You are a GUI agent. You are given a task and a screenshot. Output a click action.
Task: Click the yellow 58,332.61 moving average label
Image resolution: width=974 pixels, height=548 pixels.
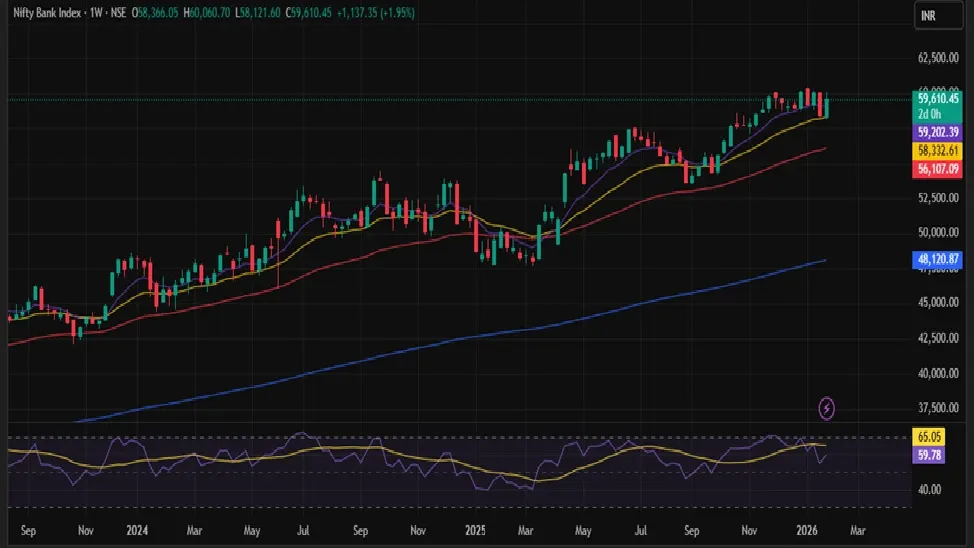(x=937, y=151)
